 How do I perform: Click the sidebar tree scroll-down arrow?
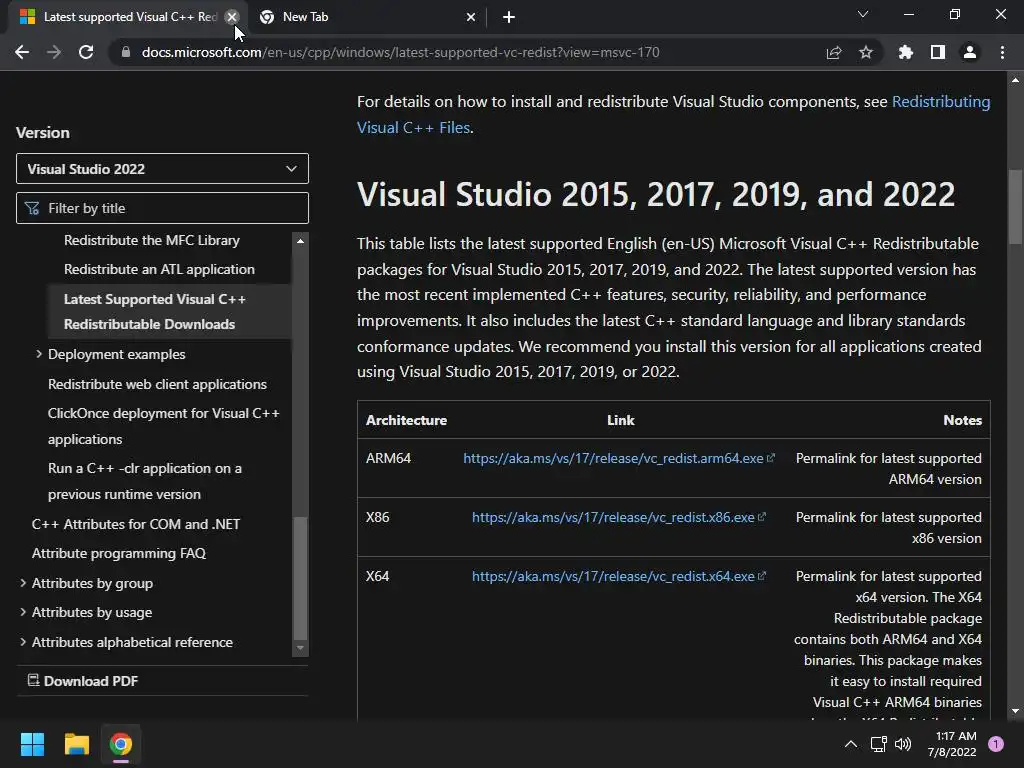click(300, 648)
